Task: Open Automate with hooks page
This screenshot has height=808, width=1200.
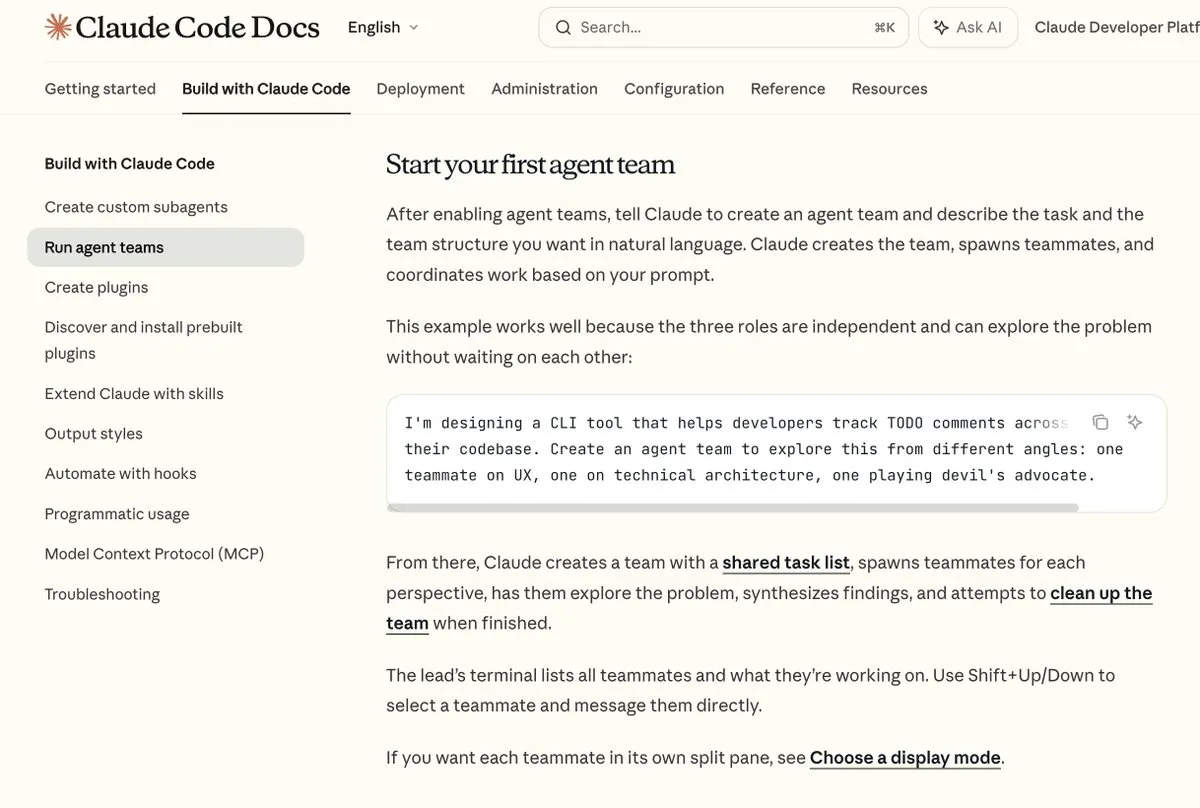Action: 120,474
